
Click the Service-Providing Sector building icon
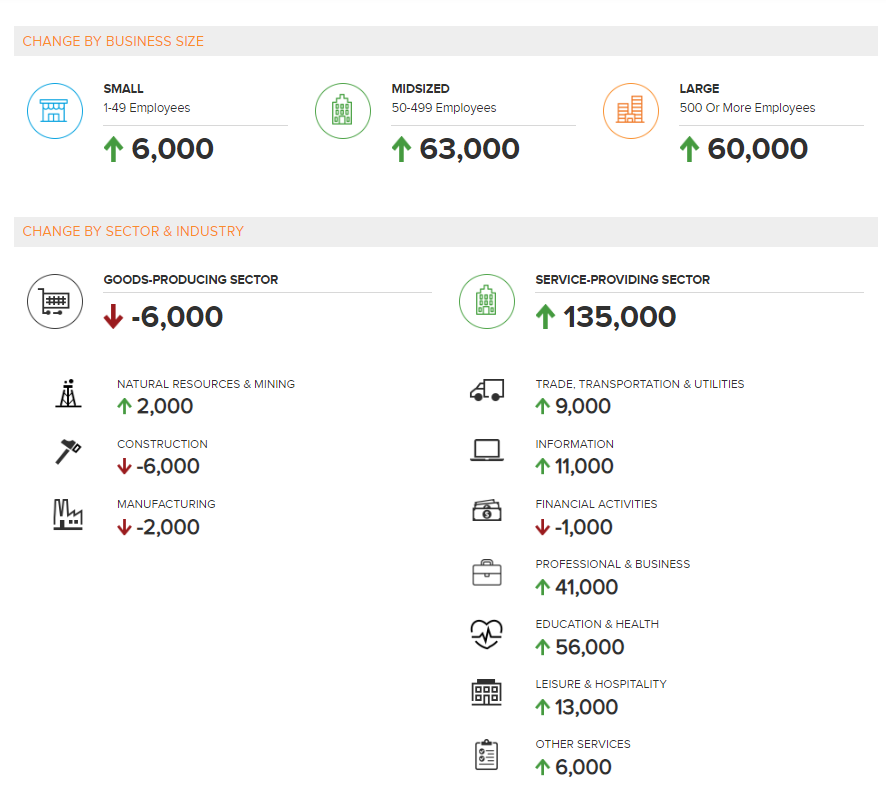(x=486, y=301)
